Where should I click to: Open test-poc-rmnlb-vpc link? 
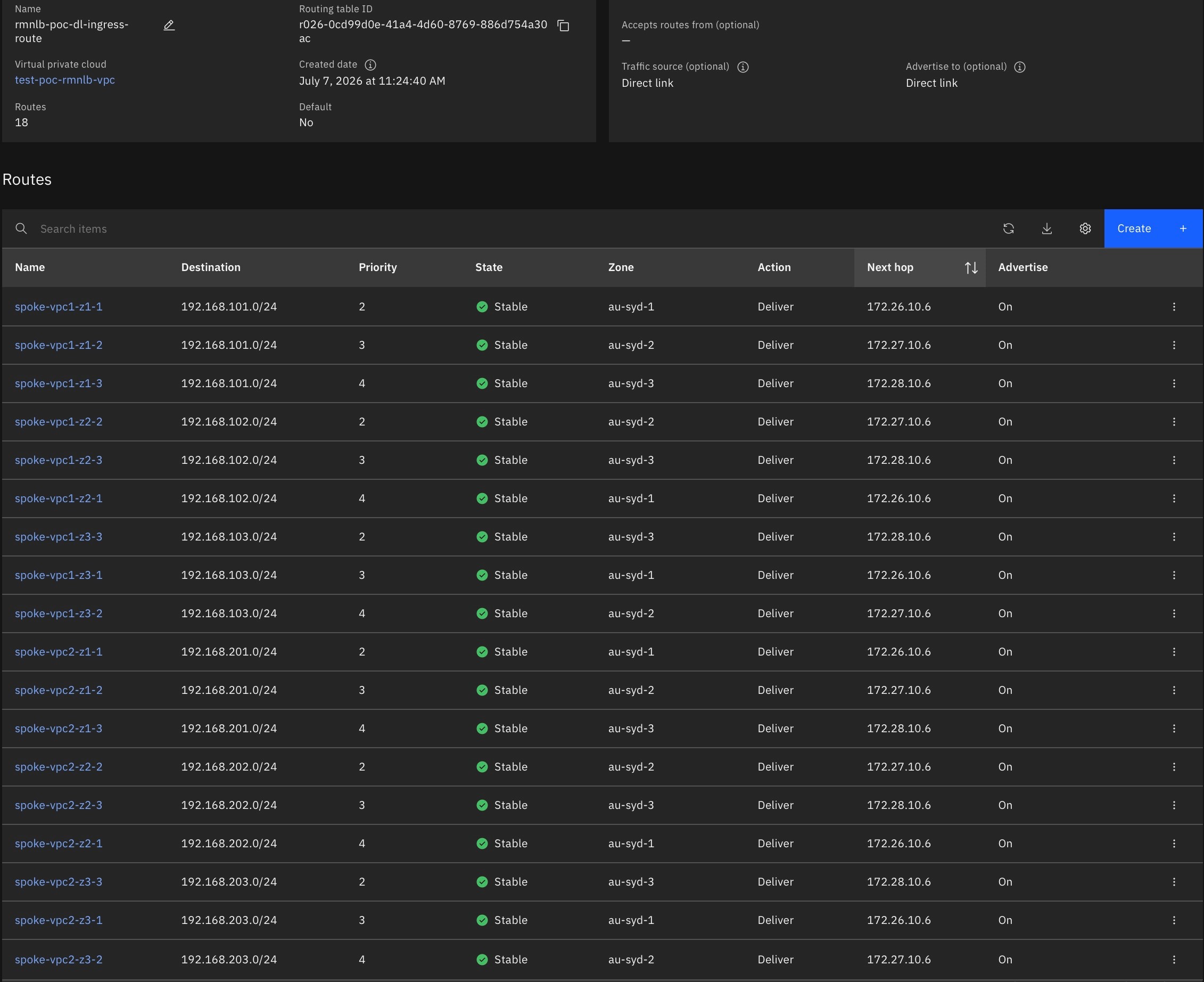tap(64, 80)
